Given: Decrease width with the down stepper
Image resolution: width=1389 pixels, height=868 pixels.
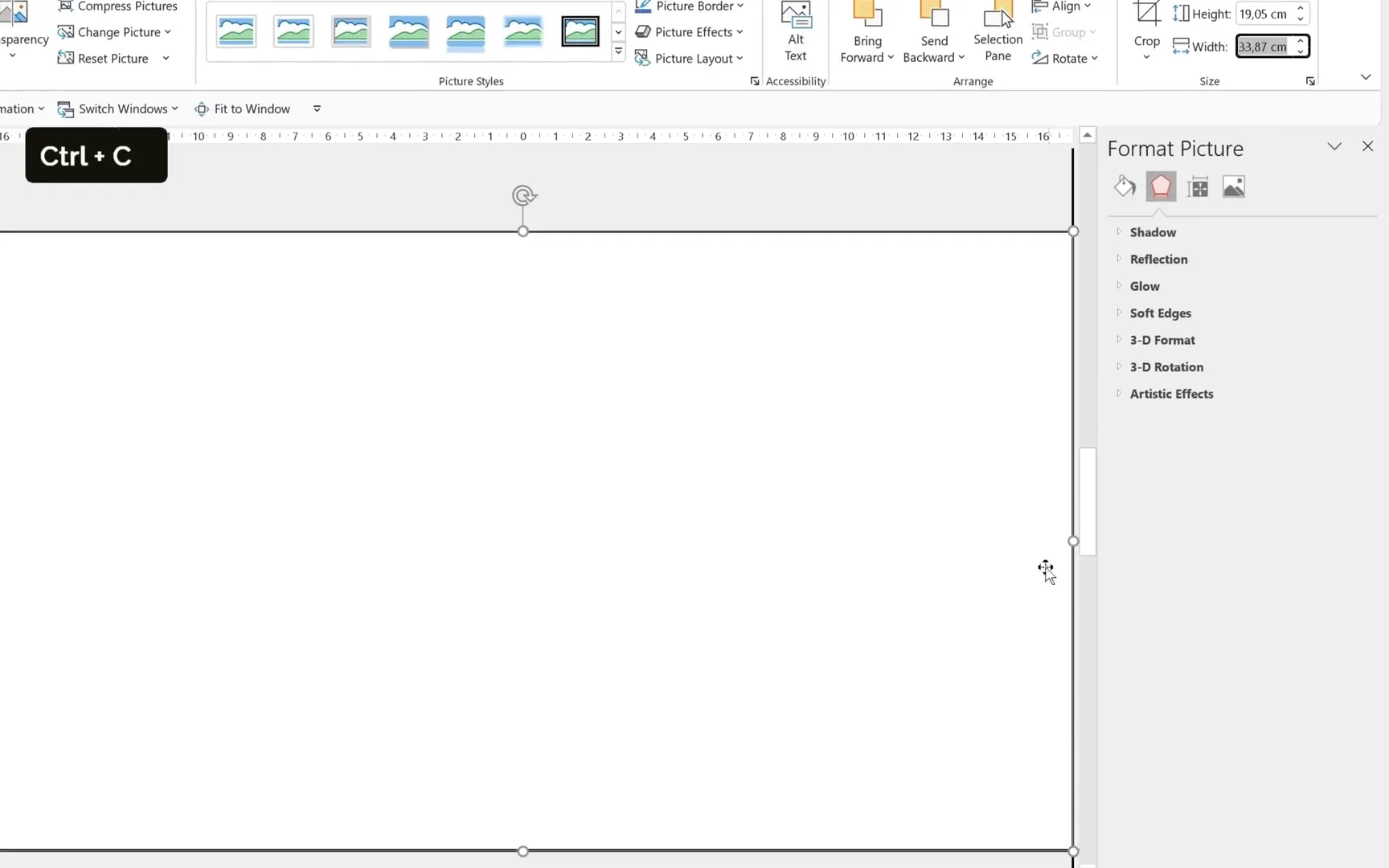Looking at the screenshot, I should click(1301, 52).
